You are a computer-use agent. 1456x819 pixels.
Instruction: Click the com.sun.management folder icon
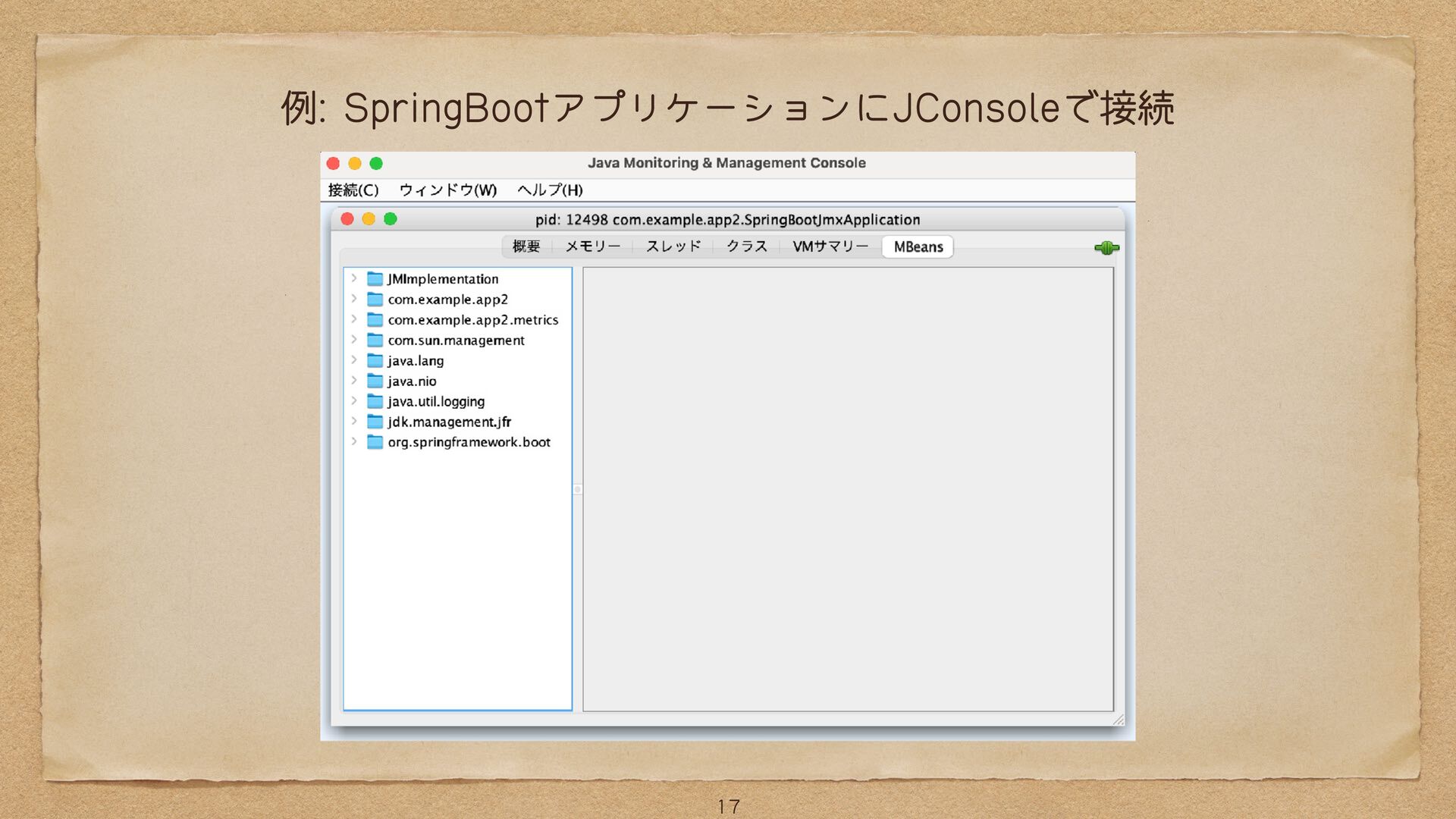(x=375, y=340)
